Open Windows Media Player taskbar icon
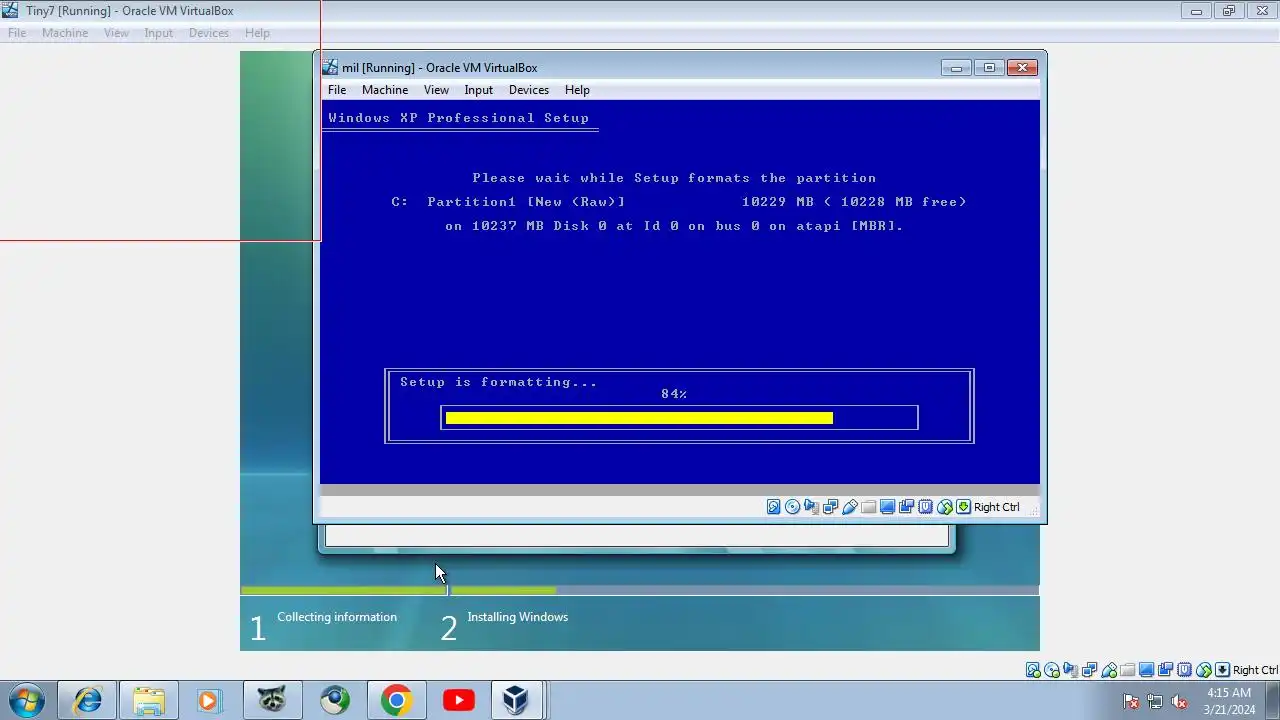 [x=211, y=700]
